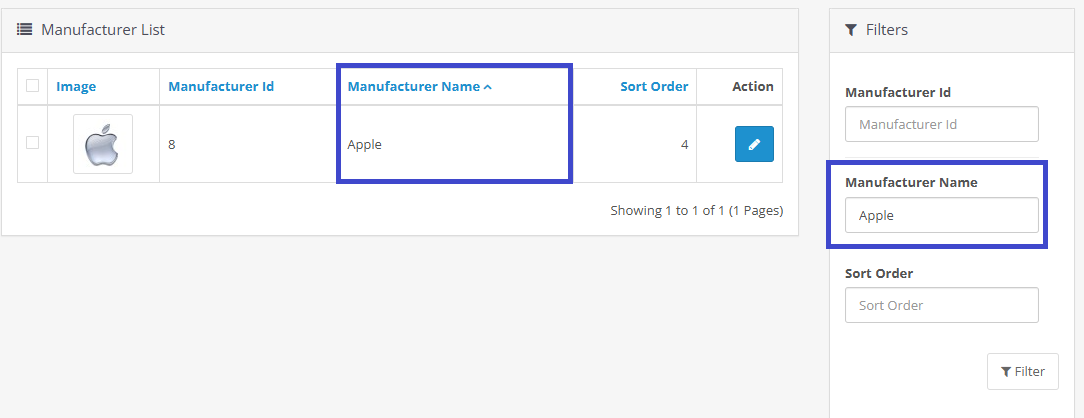Sort table by Manufacturer Name column header
Screen dimensions: 1084x418
pyautogui.click(x=413, y=87)
